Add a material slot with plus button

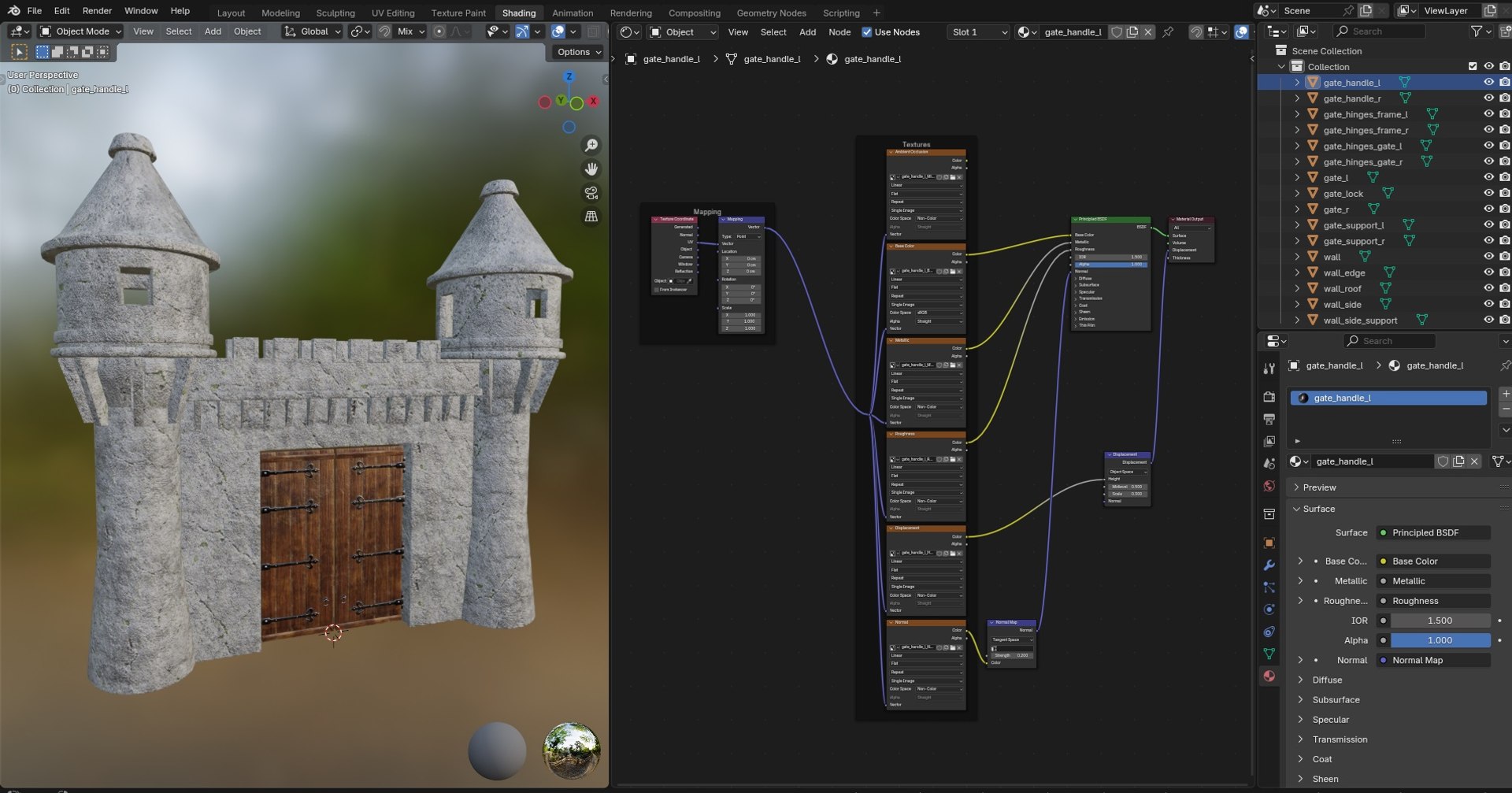coord(1506,393)
